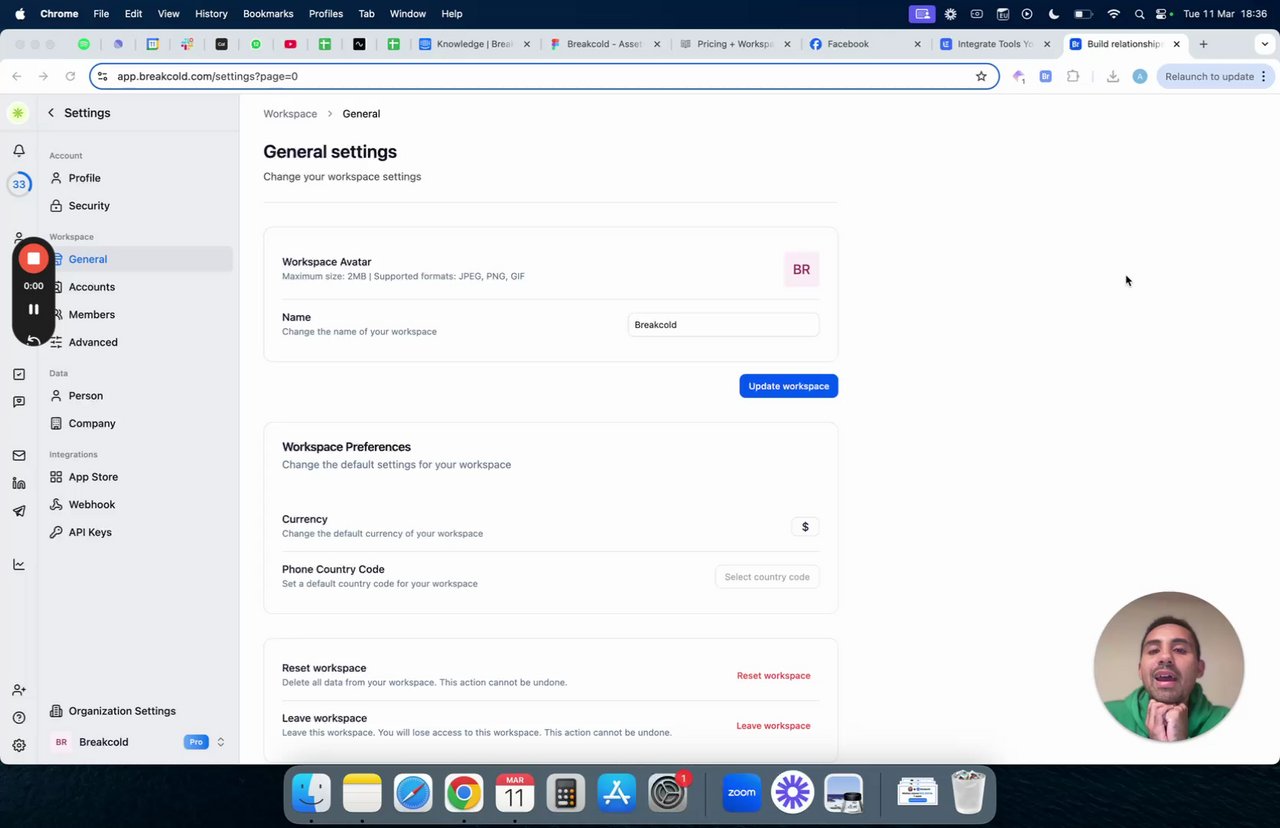Open the History menu in the menu bar

tap(211, 14)
